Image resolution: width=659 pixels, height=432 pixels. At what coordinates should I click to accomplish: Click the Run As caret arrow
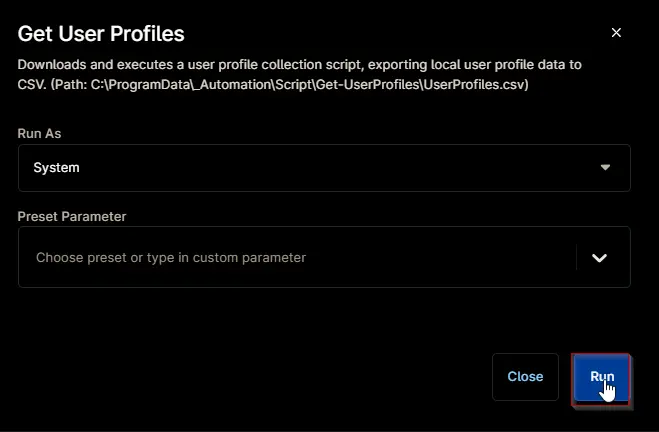click(605, 167)
